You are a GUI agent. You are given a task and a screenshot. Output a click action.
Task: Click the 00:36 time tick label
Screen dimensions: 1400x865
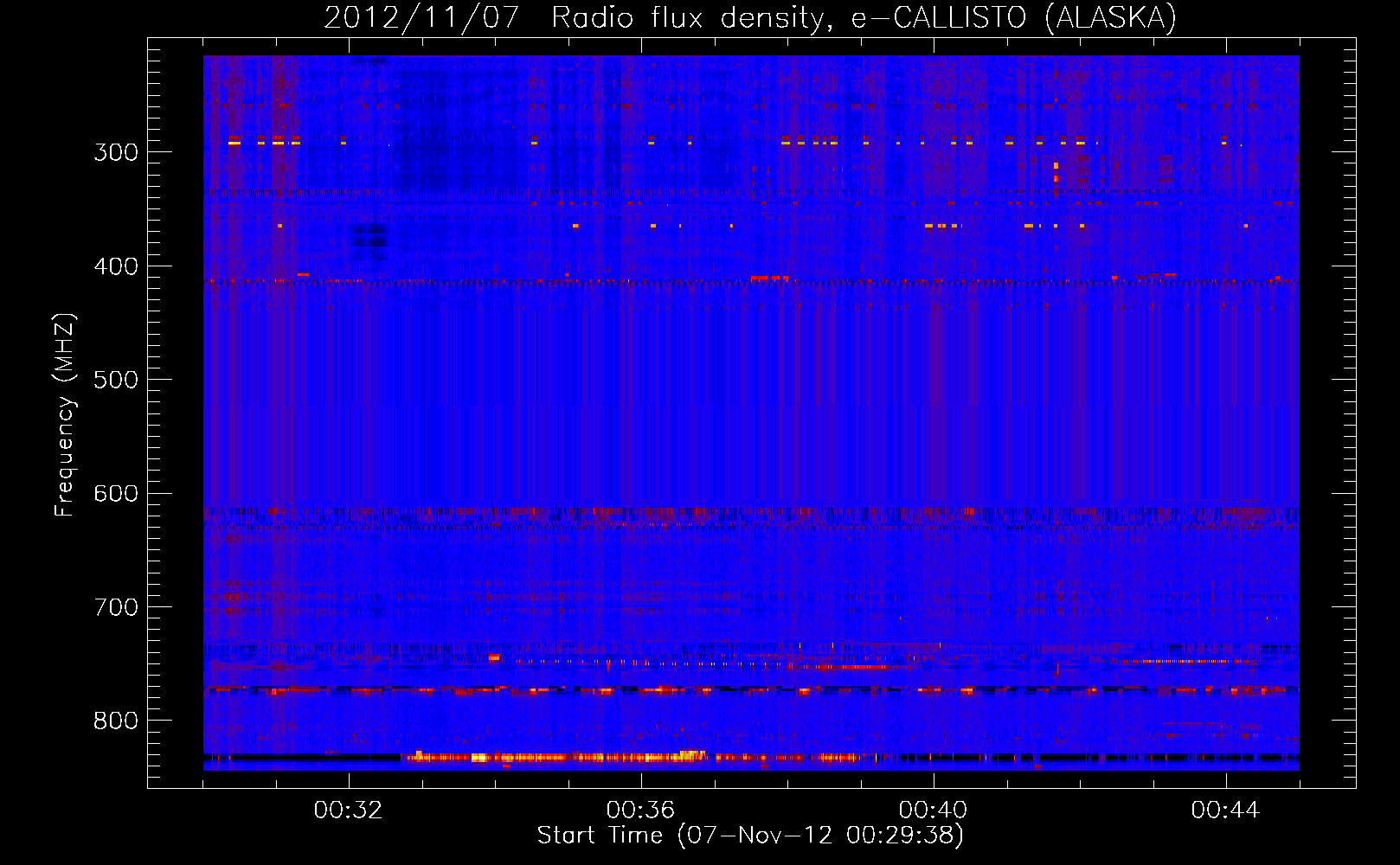[x=641, y=811]
